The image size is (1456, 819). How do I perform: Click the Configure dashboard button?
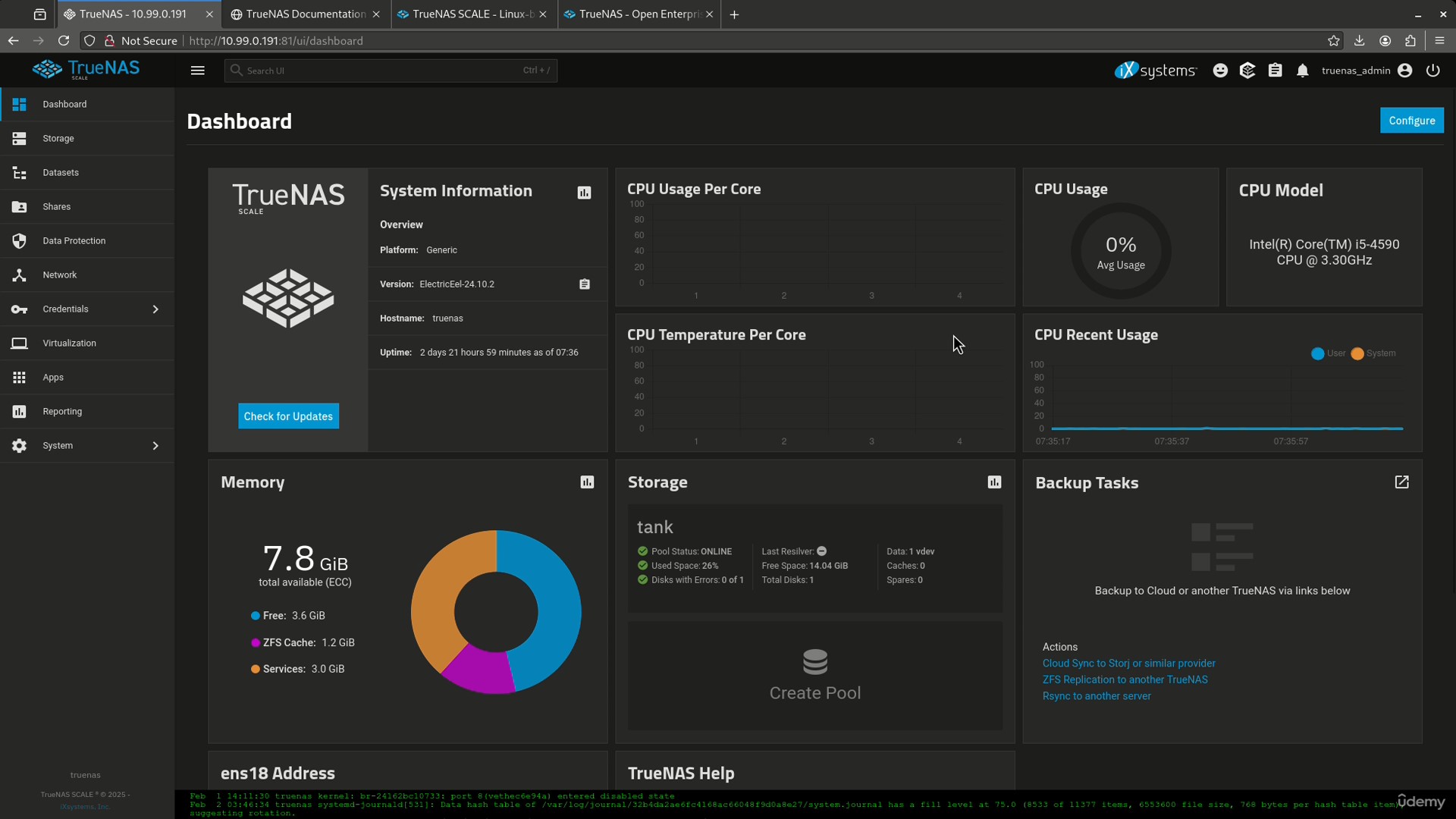(1411, 121)
